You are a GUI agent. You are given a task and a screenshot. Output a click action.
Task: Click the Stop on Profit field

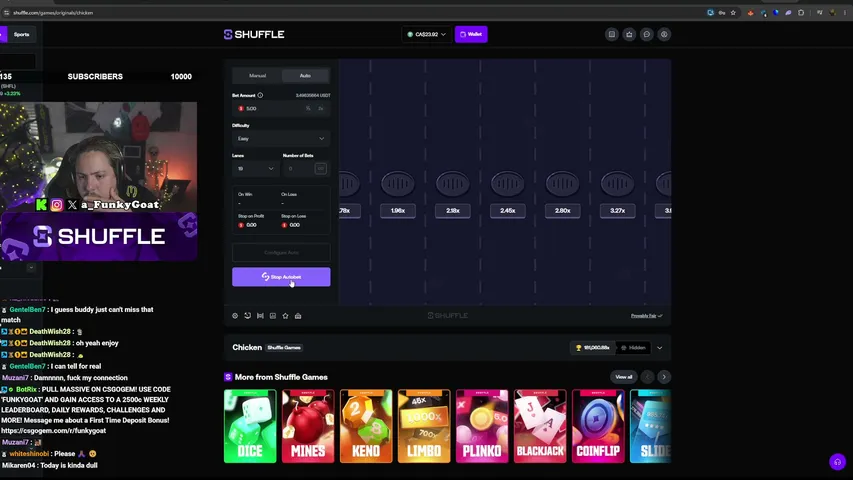click(257, 225)
